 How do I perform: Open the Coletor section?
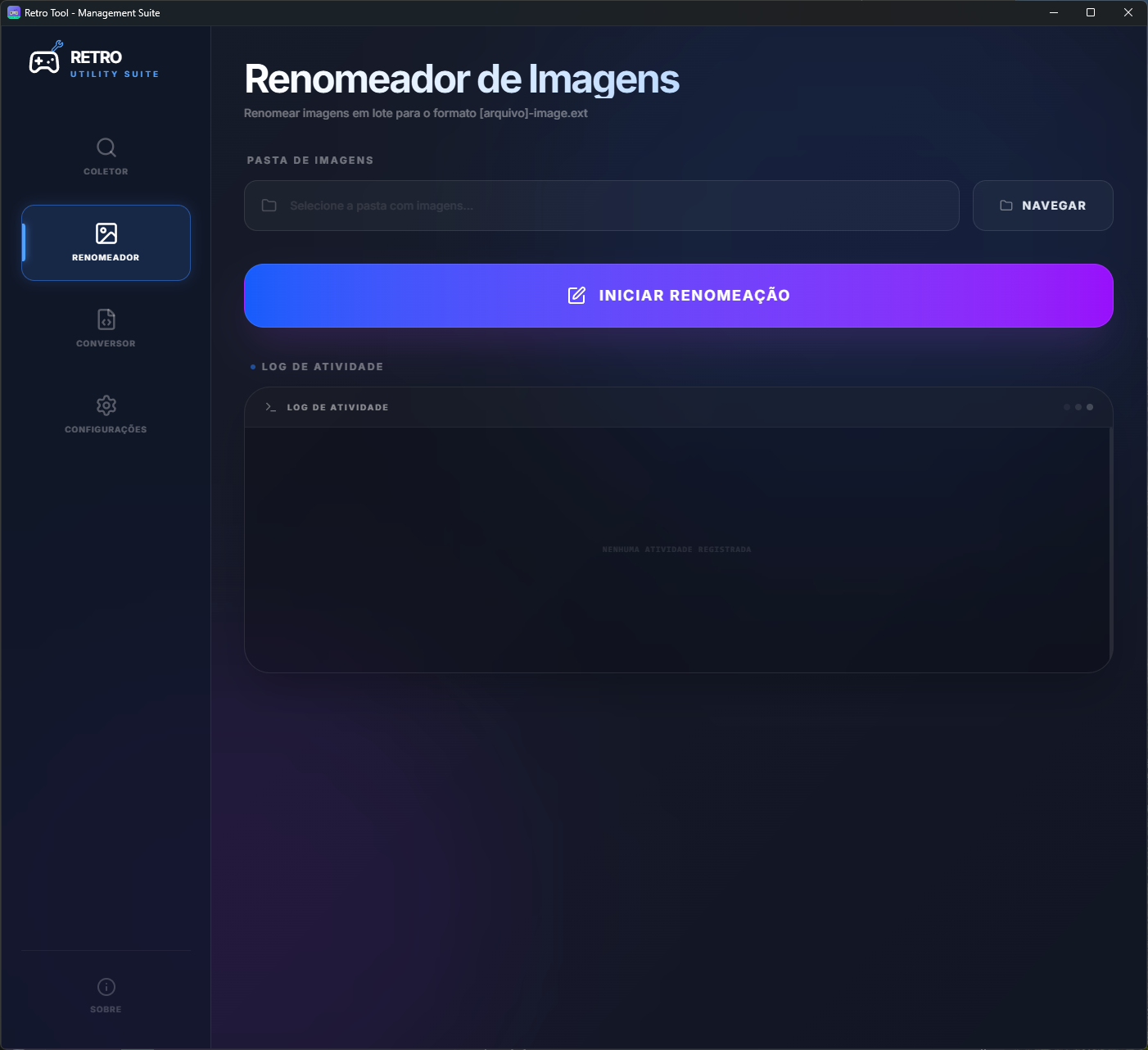click(106, 158)
